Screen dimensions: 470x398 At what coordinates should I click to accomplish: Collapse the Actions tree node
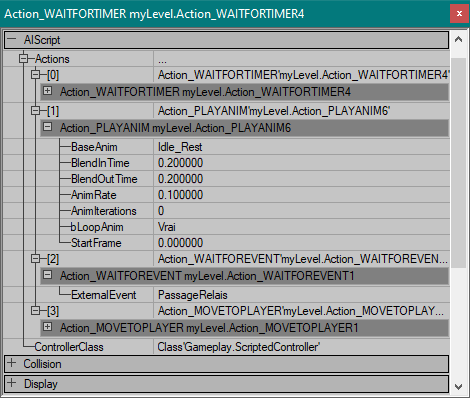(24, 59)
